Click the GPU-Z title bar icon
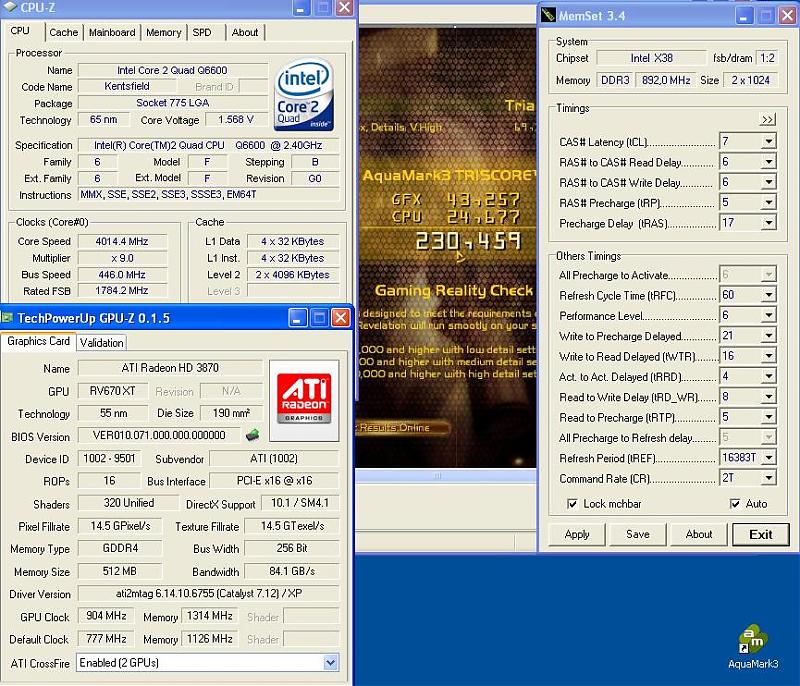This screenshot has width=800, height=686. (7, 318)
